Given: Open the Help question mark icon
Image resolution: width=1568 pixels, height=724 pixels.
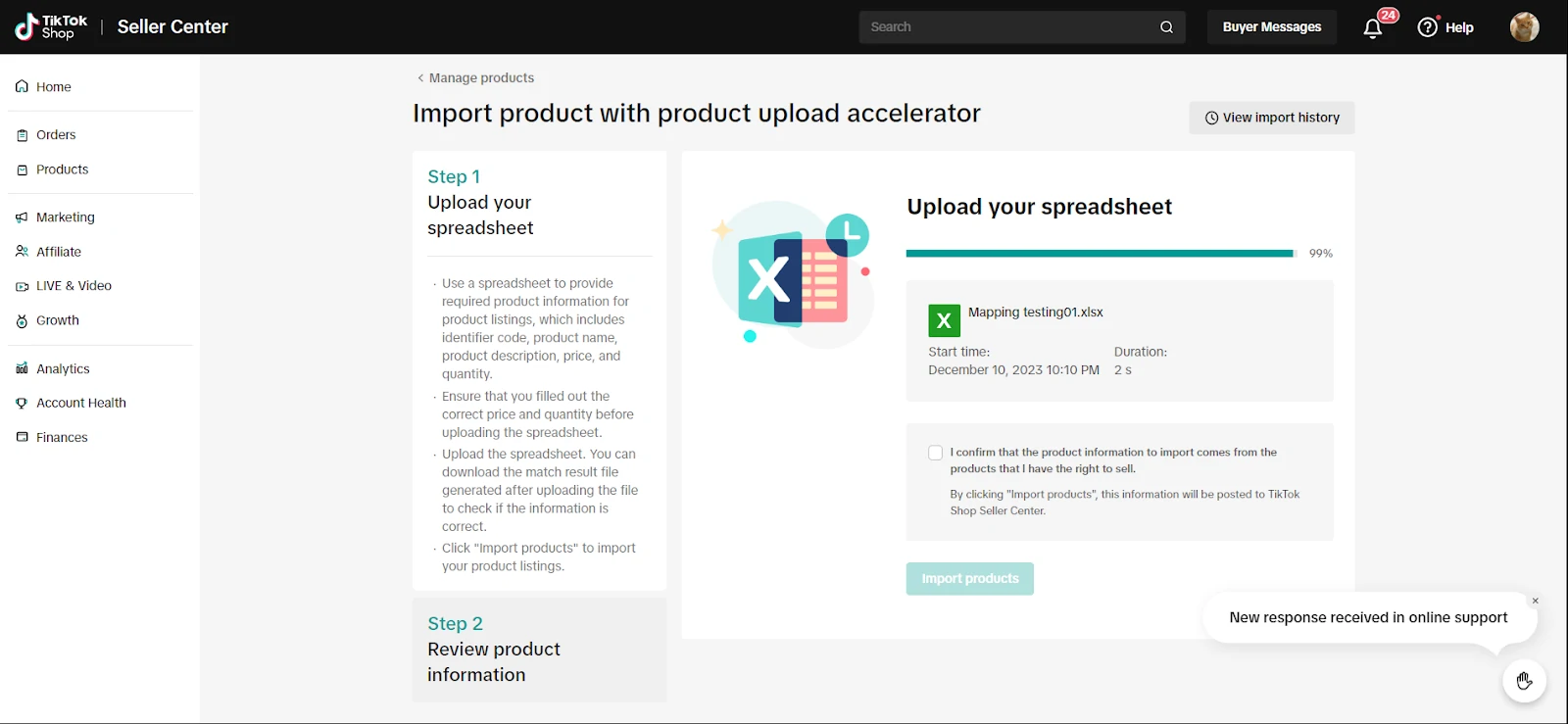Looking at the screenshot, I should [x=1428, y=27].
